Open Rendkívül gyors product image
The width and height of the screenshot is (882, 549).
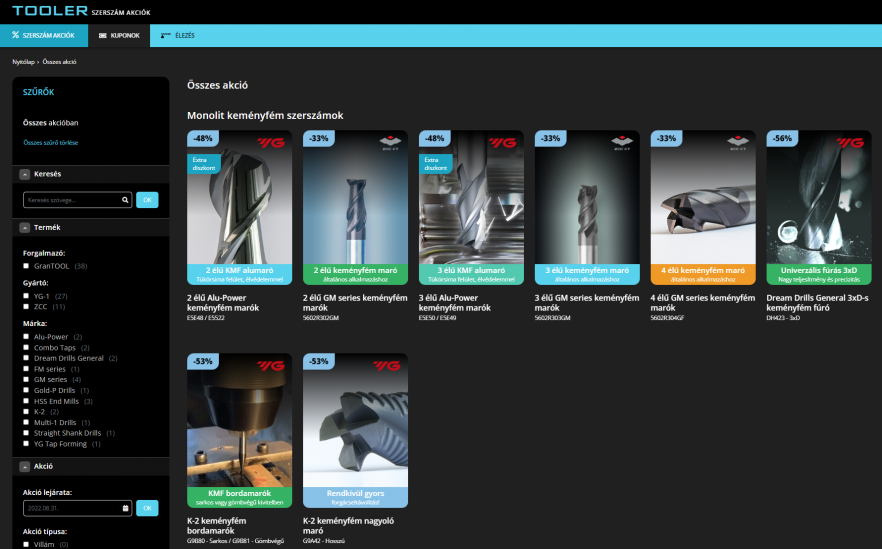(356, 430)
